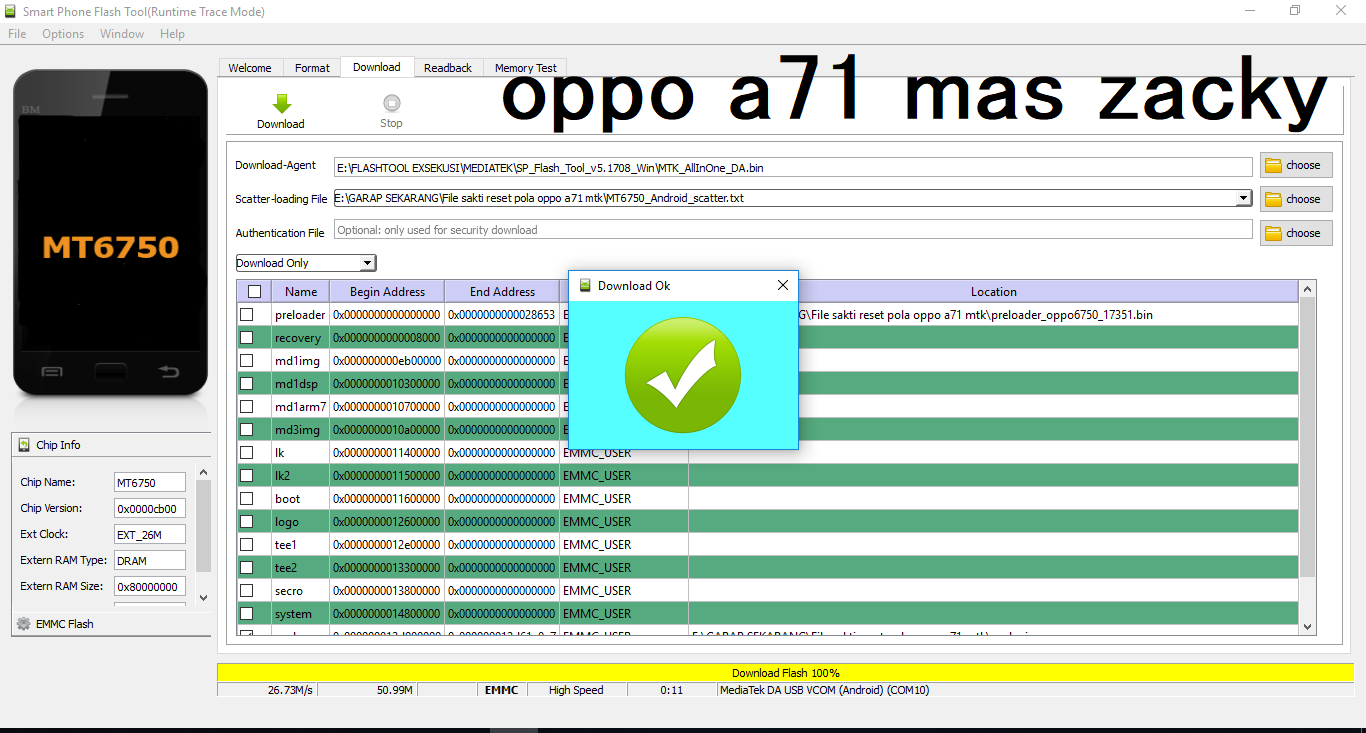Click the 26.73M/s speed status entry
The image size is (1366, 733).
pos(290,690)
